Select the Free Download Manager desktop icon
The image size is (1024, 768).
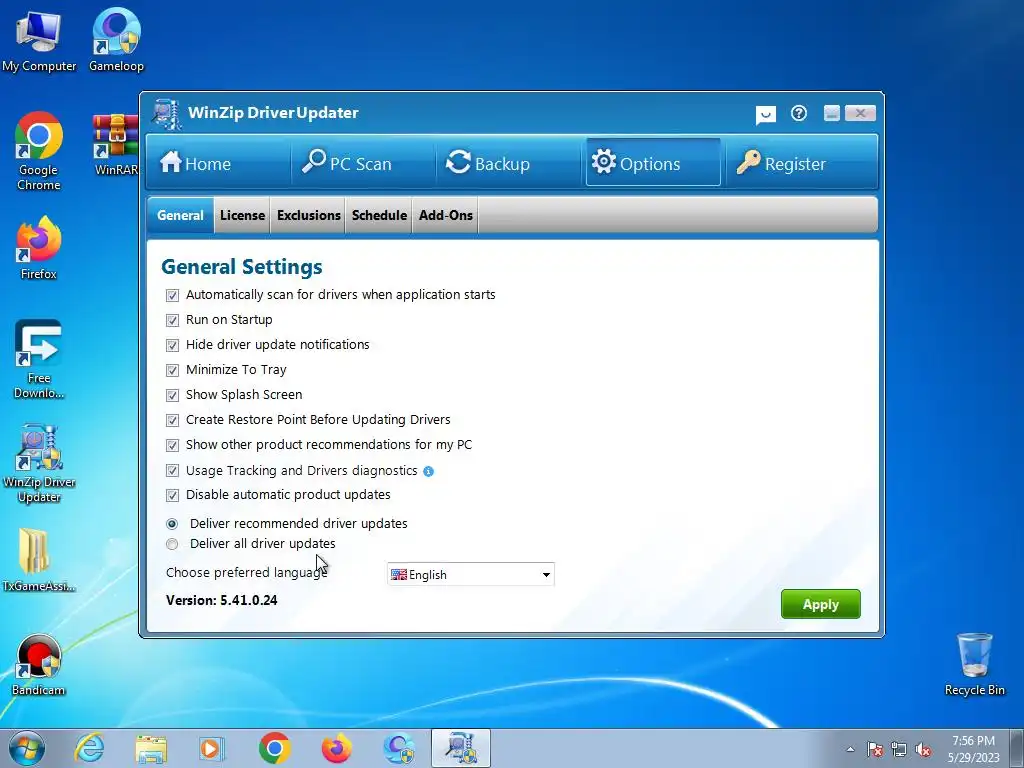[x=39, y=360]
